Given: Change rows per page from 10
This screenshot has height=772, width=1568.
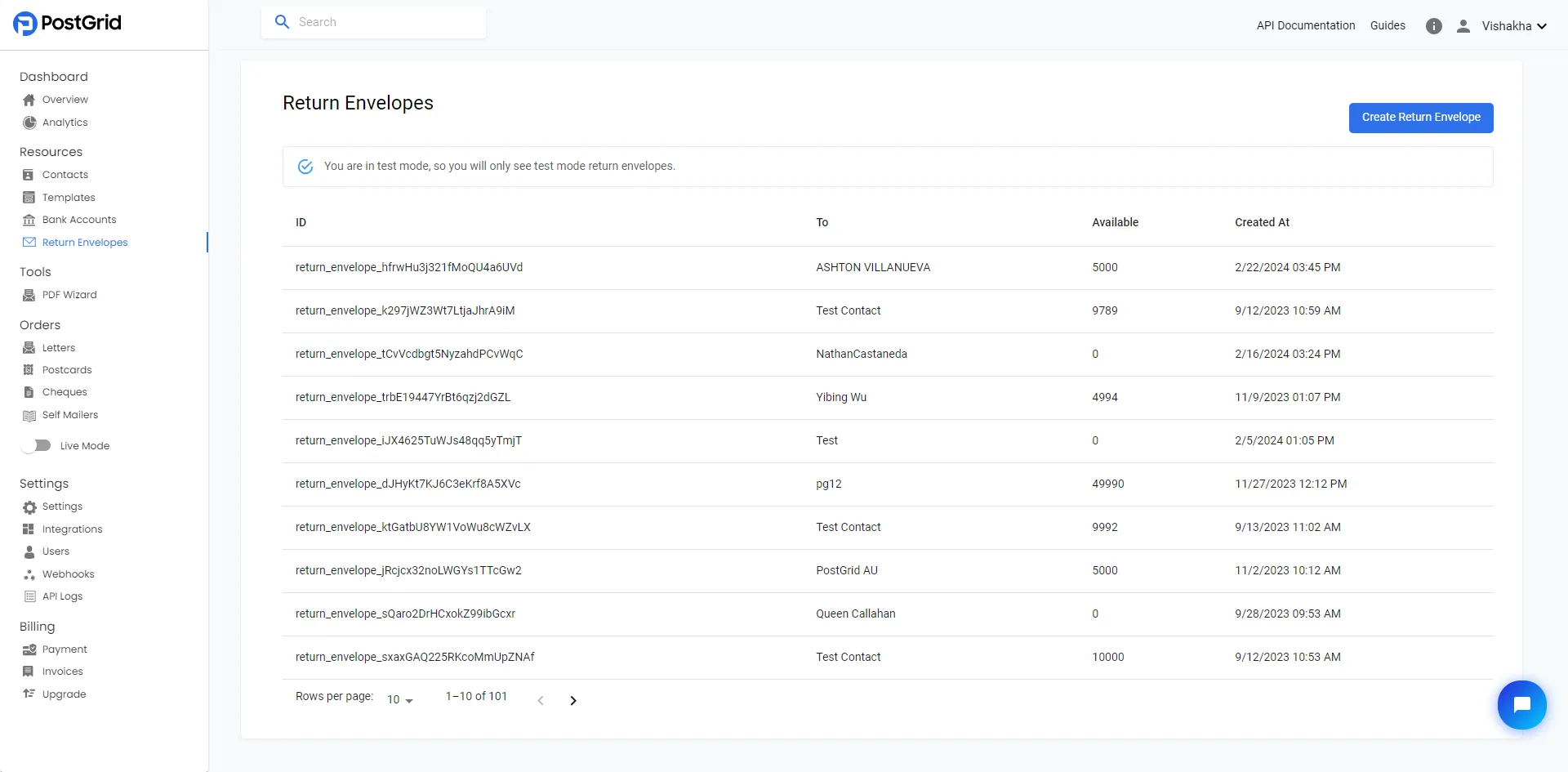Looking at the screenshot, I should (x=399, y=699).
